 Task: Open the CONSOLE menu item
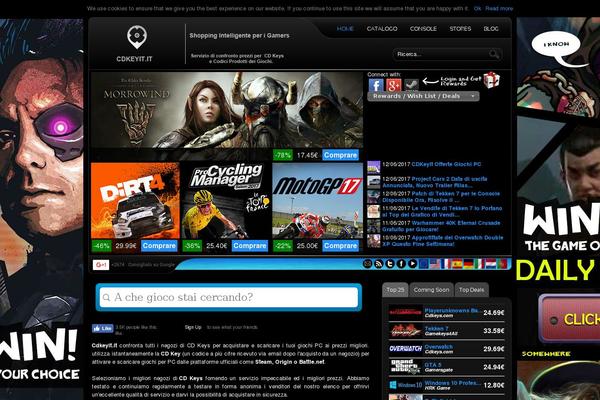point(423,29)
